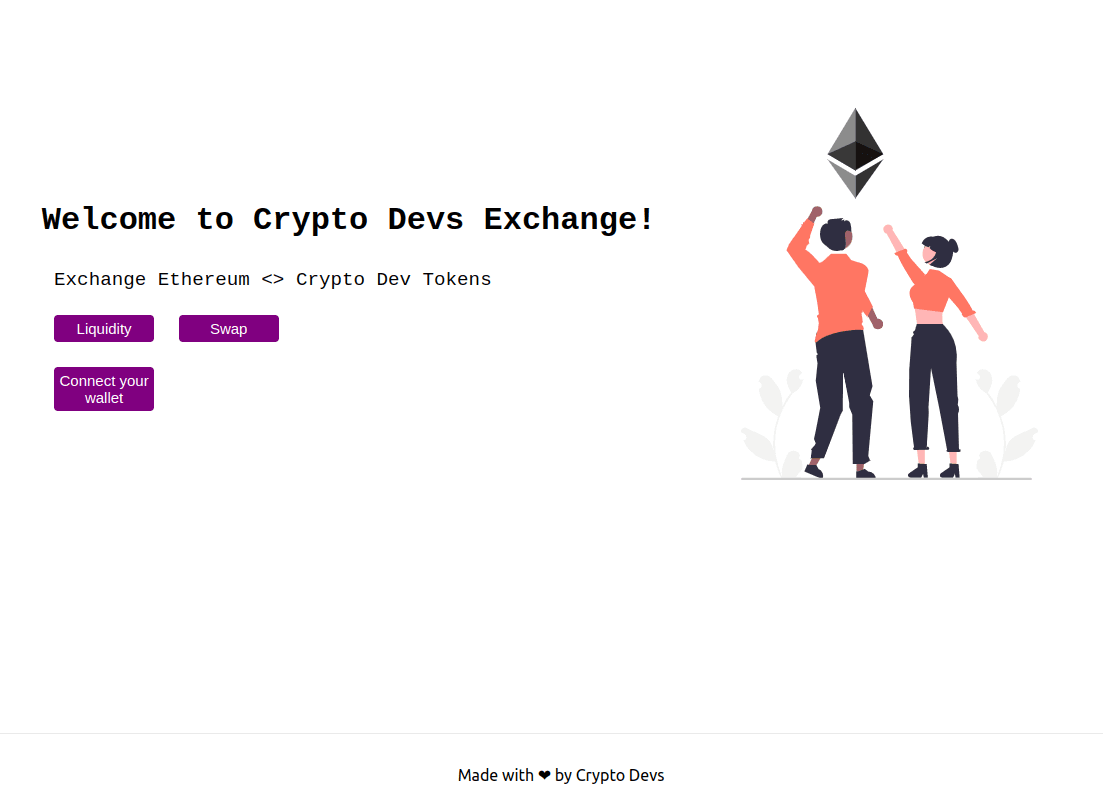Open the Liquidity tab
This screenshot has width=1103, height=801.
pos(104,328)
